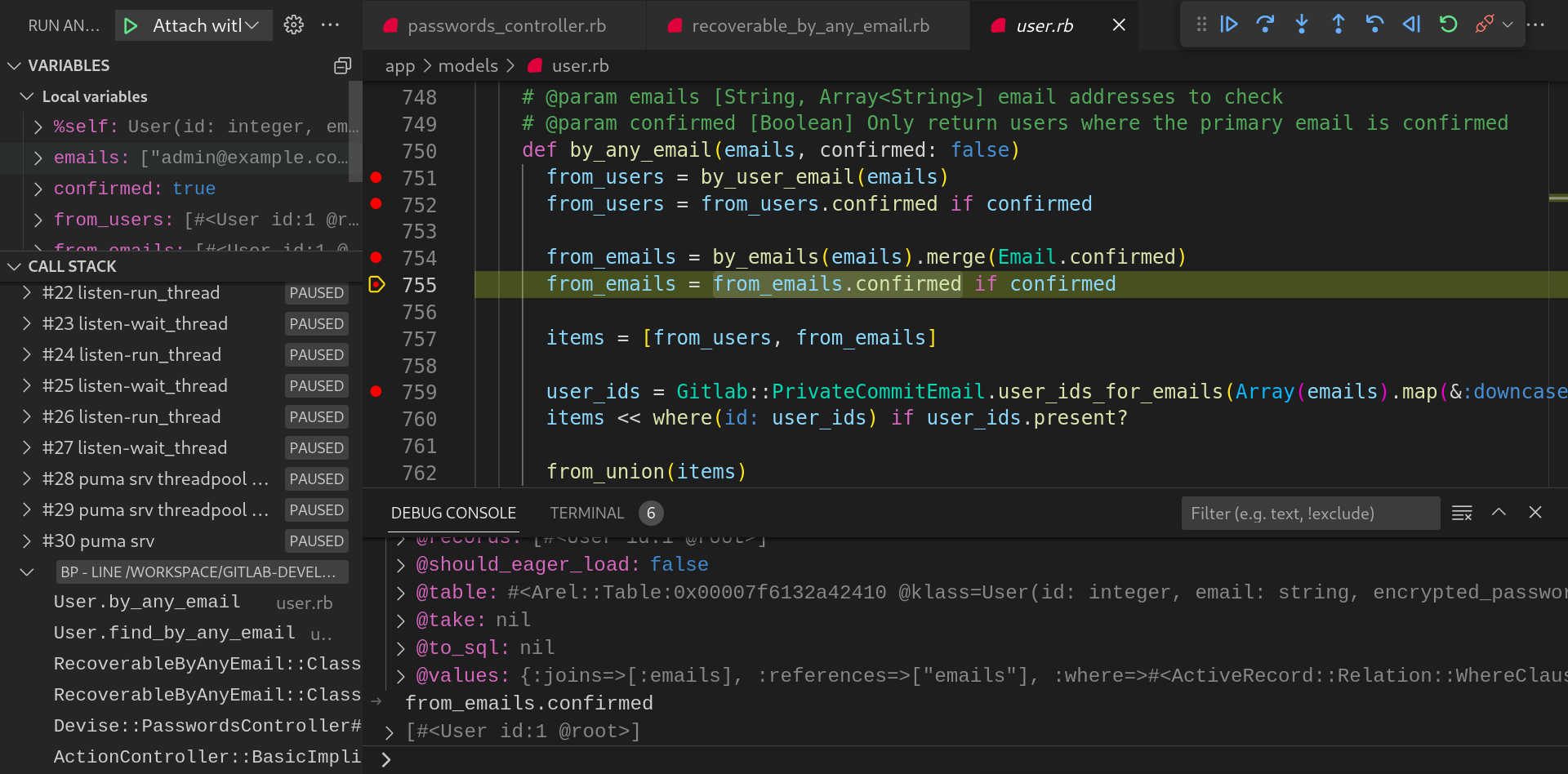Toggle breakpoint on line 759
This screenshot has height=774, width=1568.
click(376, 391)
